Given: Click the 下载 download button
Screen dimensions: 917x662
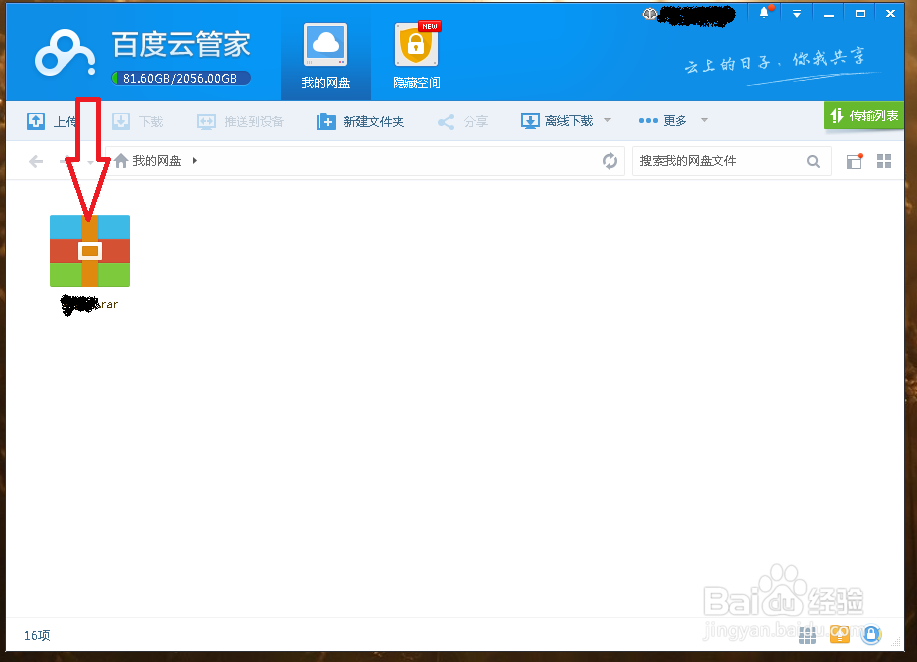Looking at the screenshot, I should click(137, 121).
